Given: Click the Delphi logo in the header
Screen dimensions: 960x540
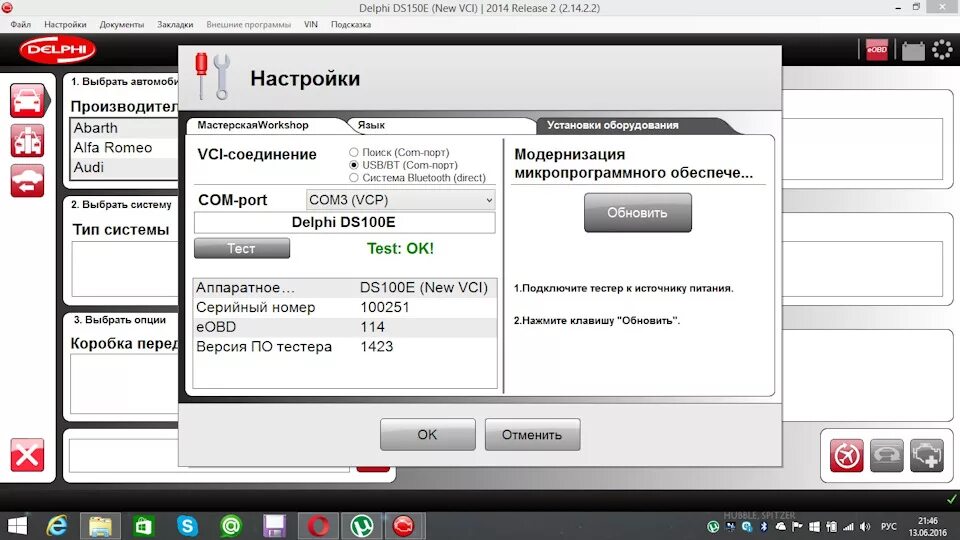Looking at the screenshot, I should (x=58, y=50).
